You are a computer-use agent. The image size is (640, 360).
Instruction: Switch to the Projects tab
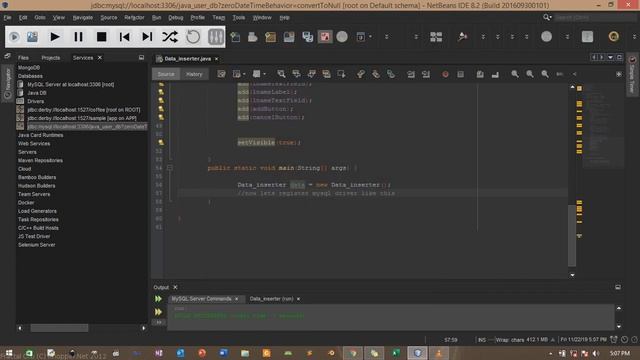[51, 58]
